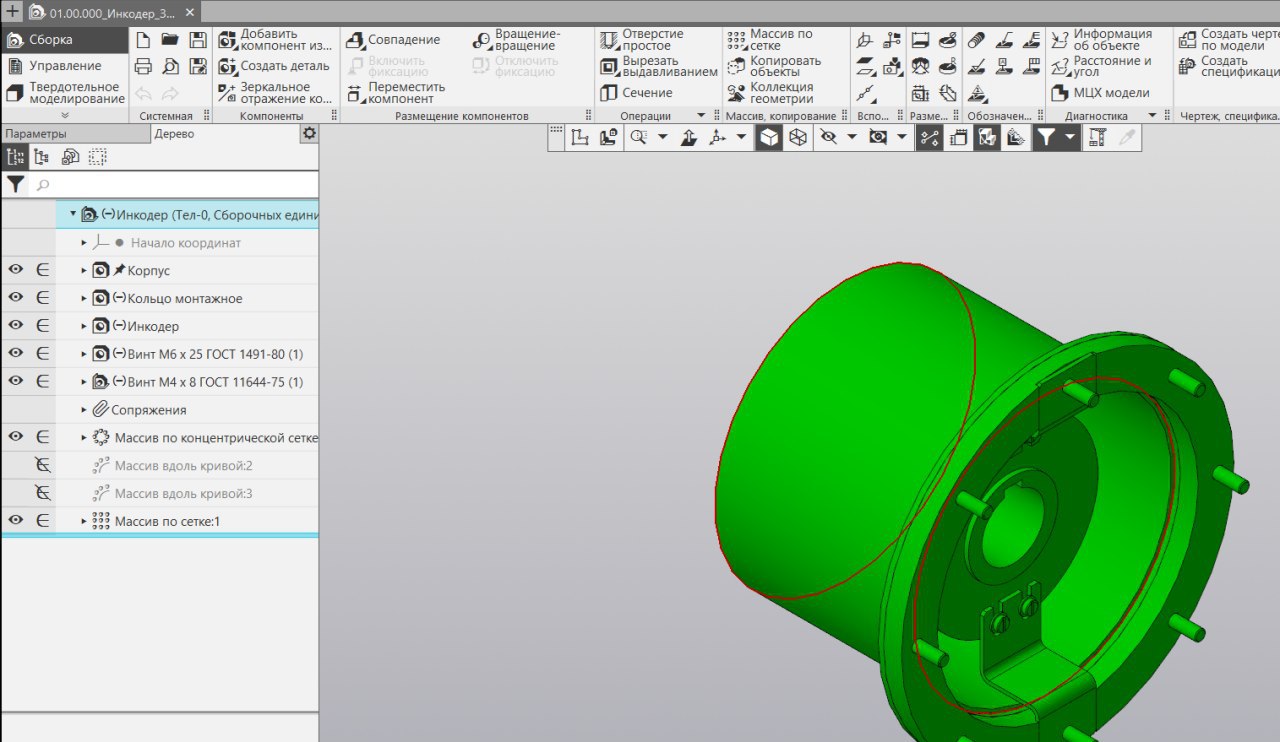This screenshot has width=1280, height=742.
Task: Toggle visibility of Массив по концентрической сетке
Action: click(x=15, y=437)
